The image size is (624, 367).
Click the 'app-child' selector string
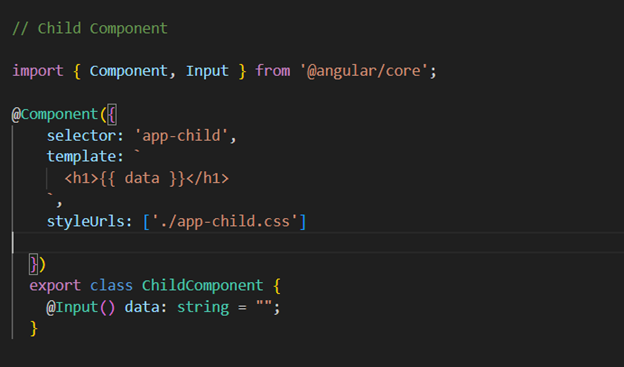click(x=181, y=136)
